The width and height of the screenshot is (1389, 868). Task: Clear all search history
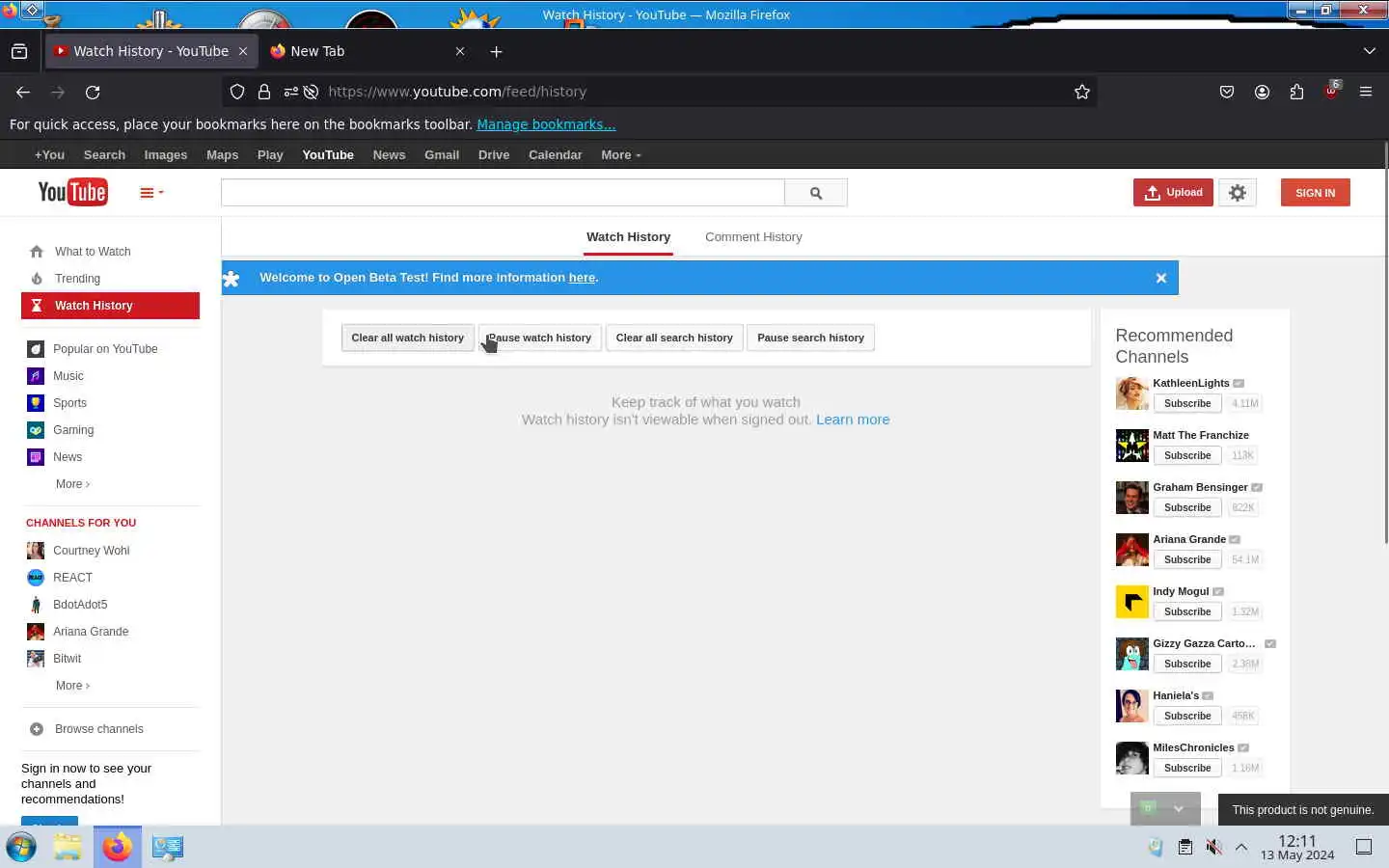[674, 338]
